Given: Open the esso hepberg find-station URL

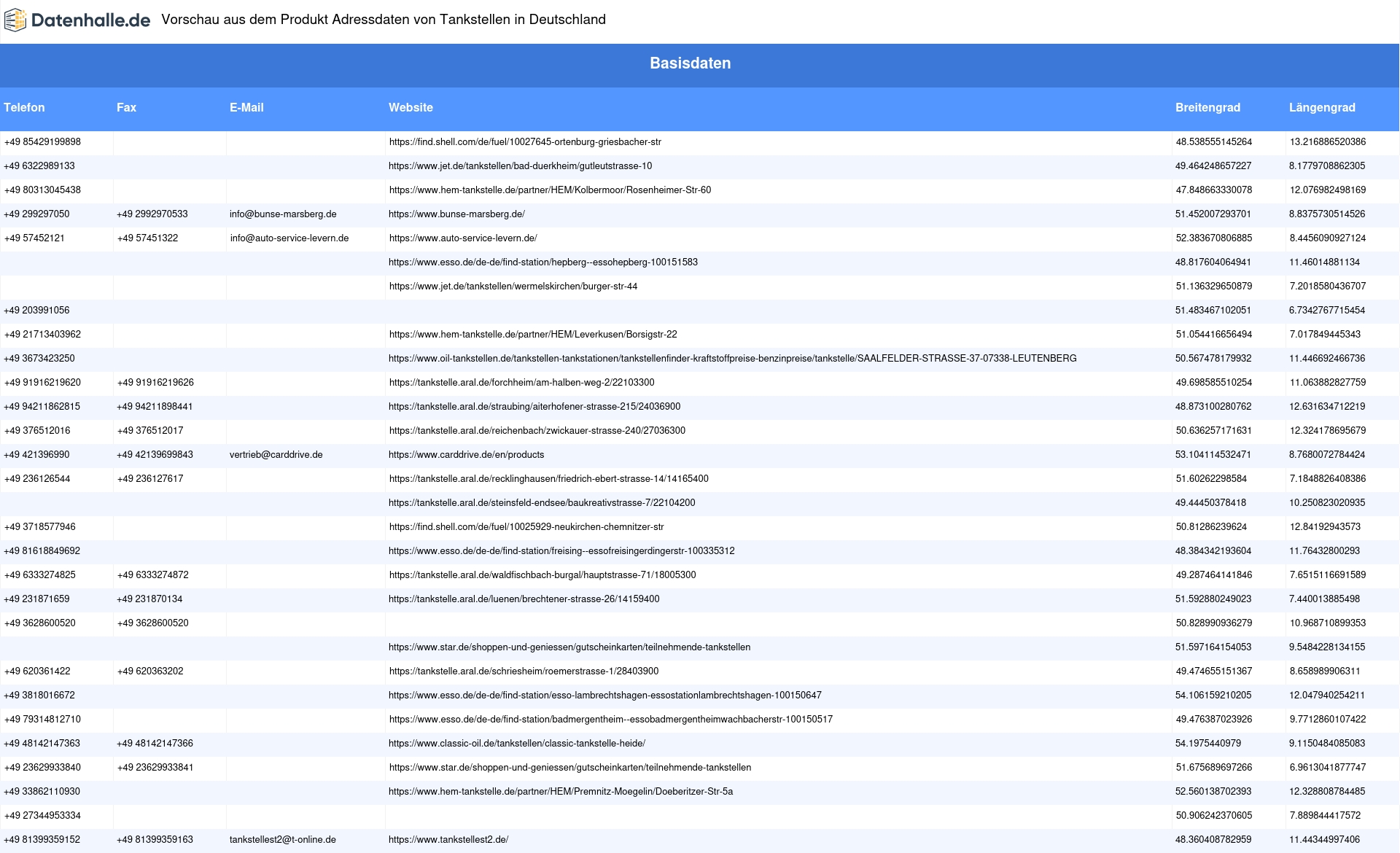Looking at the screenshot, I should tap(543, 262).
